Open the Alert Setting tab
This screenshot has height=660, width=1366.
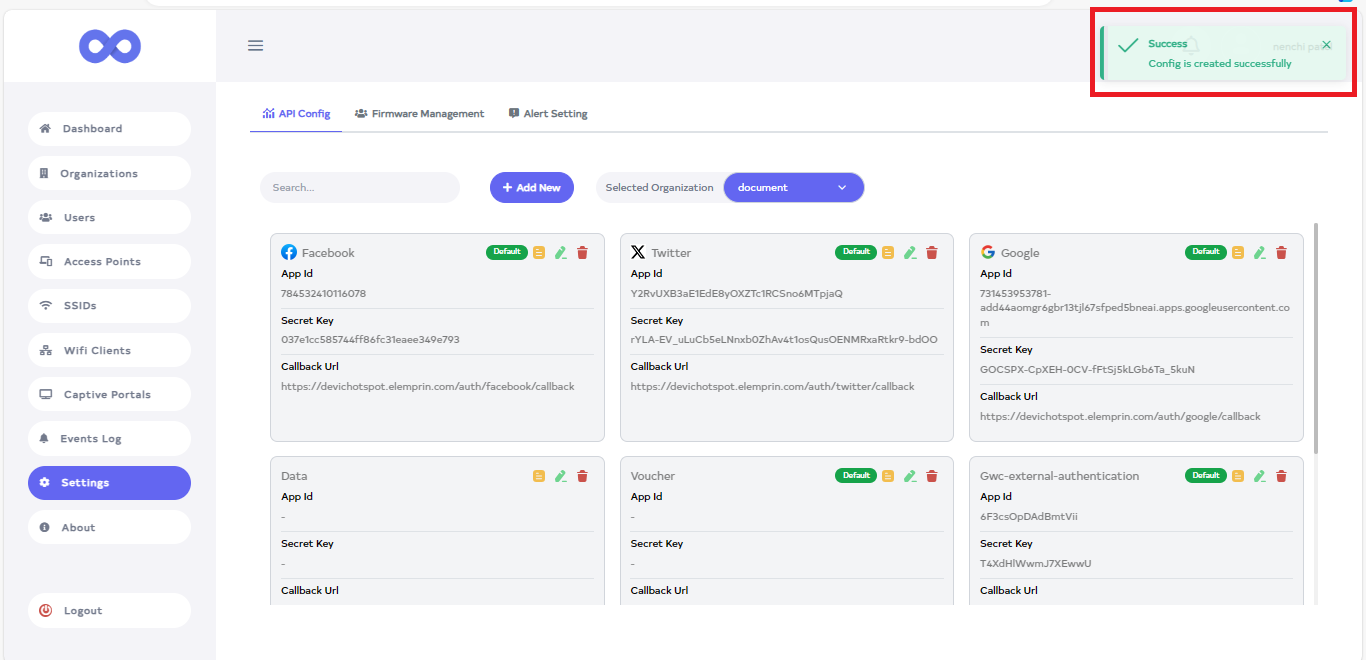click(x=547, y=114)
